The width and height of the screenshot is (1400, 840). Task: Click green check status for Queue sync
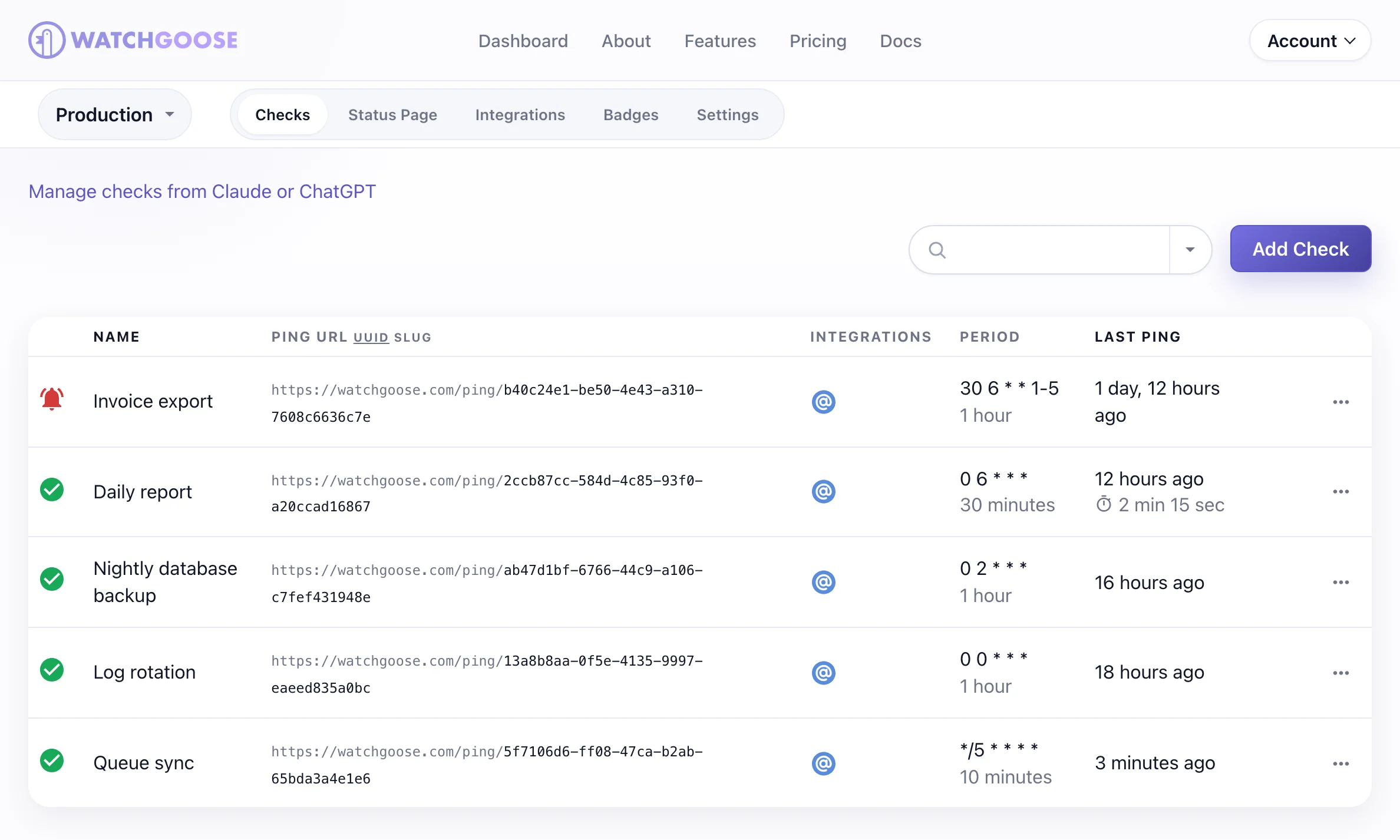click(x=52, y=760)
